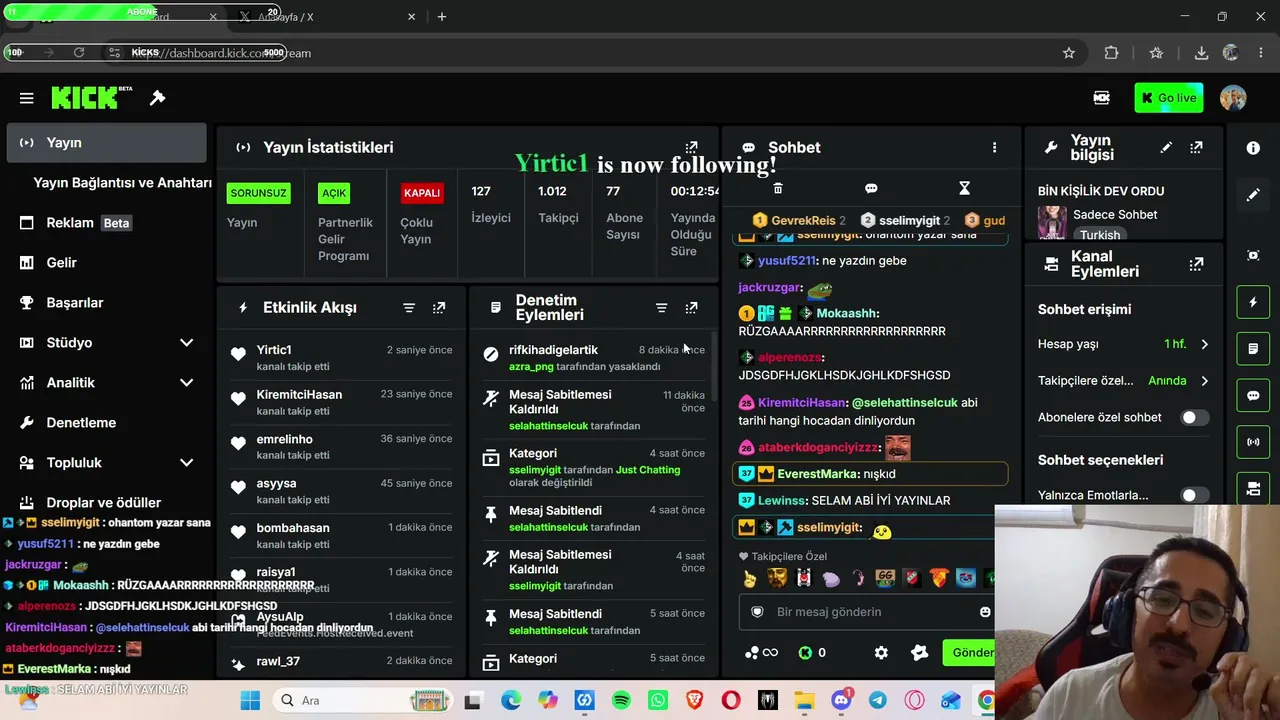The image size is (1280, 720).
Task: Click the Turkish language tag
Action: coord(1100,235)
